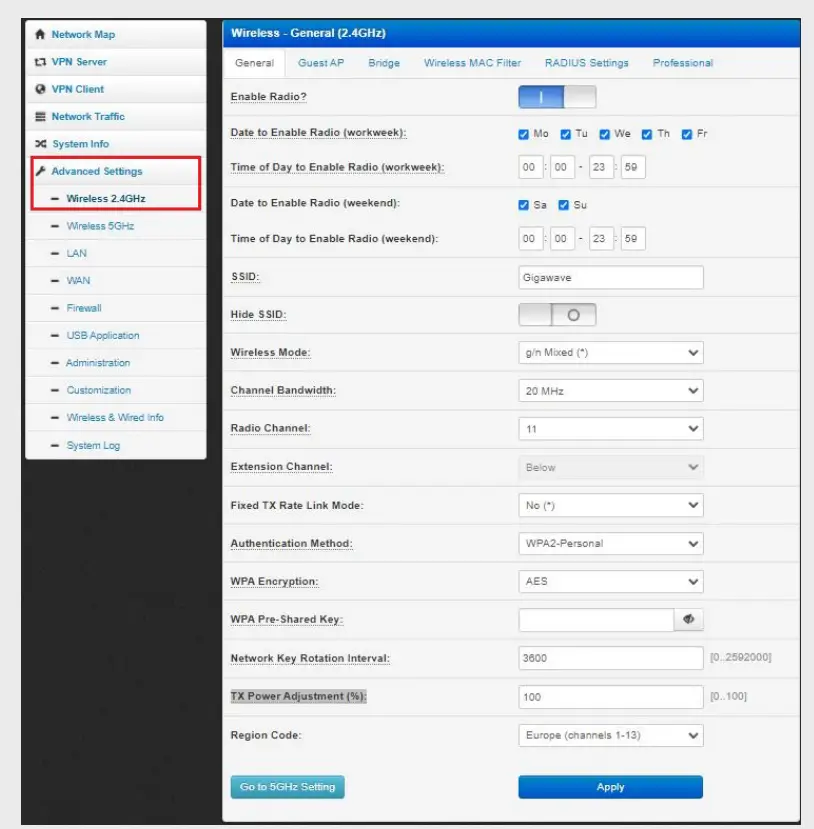Viewport: 814px width, 829px height.
Task: Switch to the Wireless MAC Filter tab
Action: [x=472, y=63]
